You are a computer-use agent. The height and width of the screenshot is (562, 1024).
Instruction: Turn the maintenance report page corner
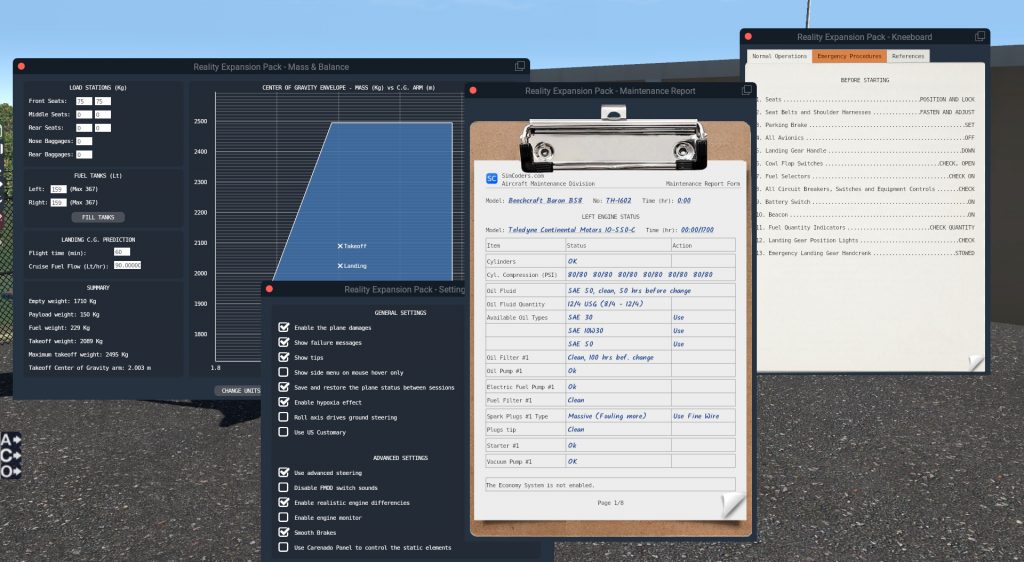pos(733,507)
